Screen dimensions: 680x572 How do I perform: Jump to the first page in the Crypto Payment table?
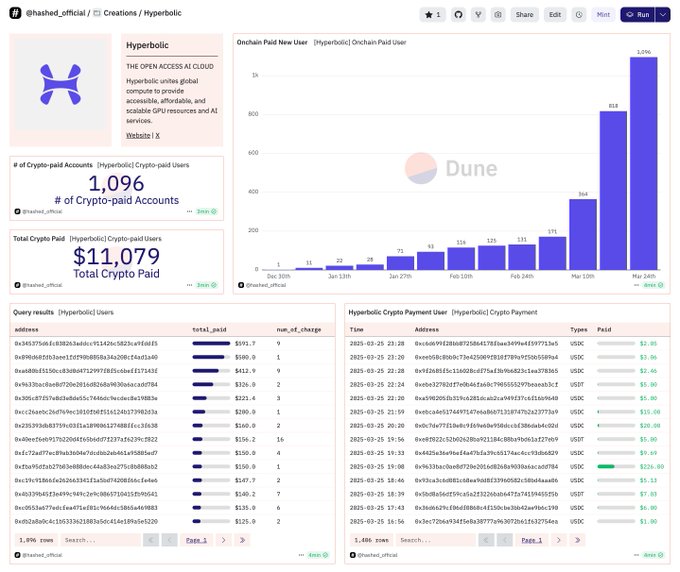tap(486, 540)
